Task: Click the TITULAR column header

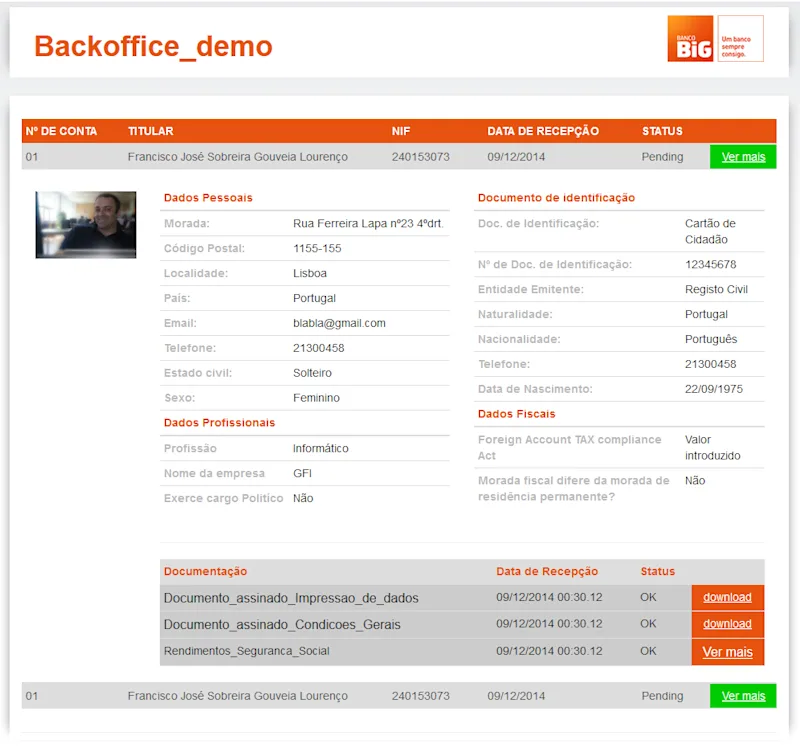Action: point(151,131)
